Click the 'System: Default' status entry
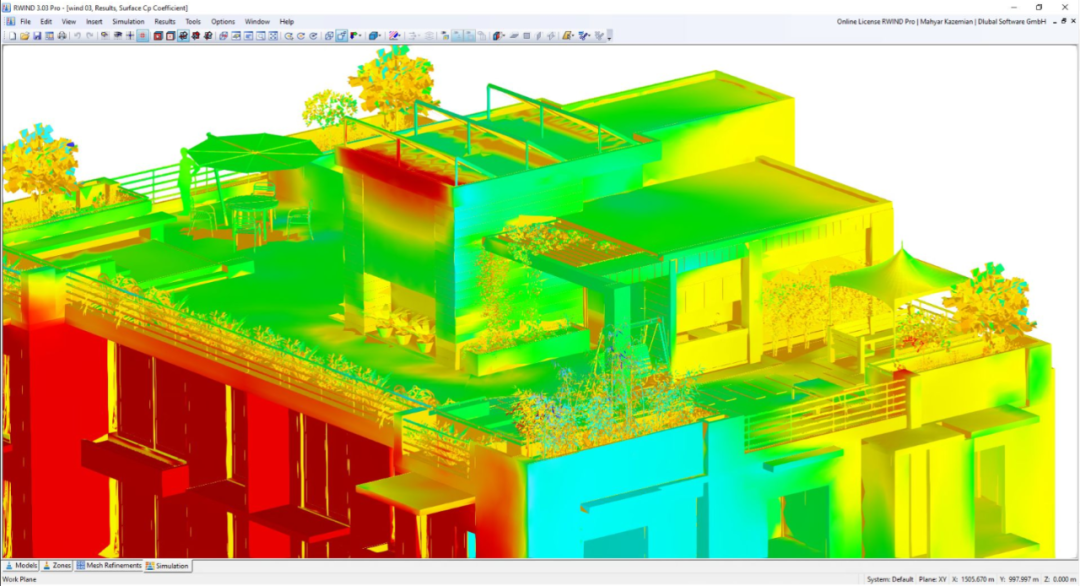 click(x=889, y=580)
